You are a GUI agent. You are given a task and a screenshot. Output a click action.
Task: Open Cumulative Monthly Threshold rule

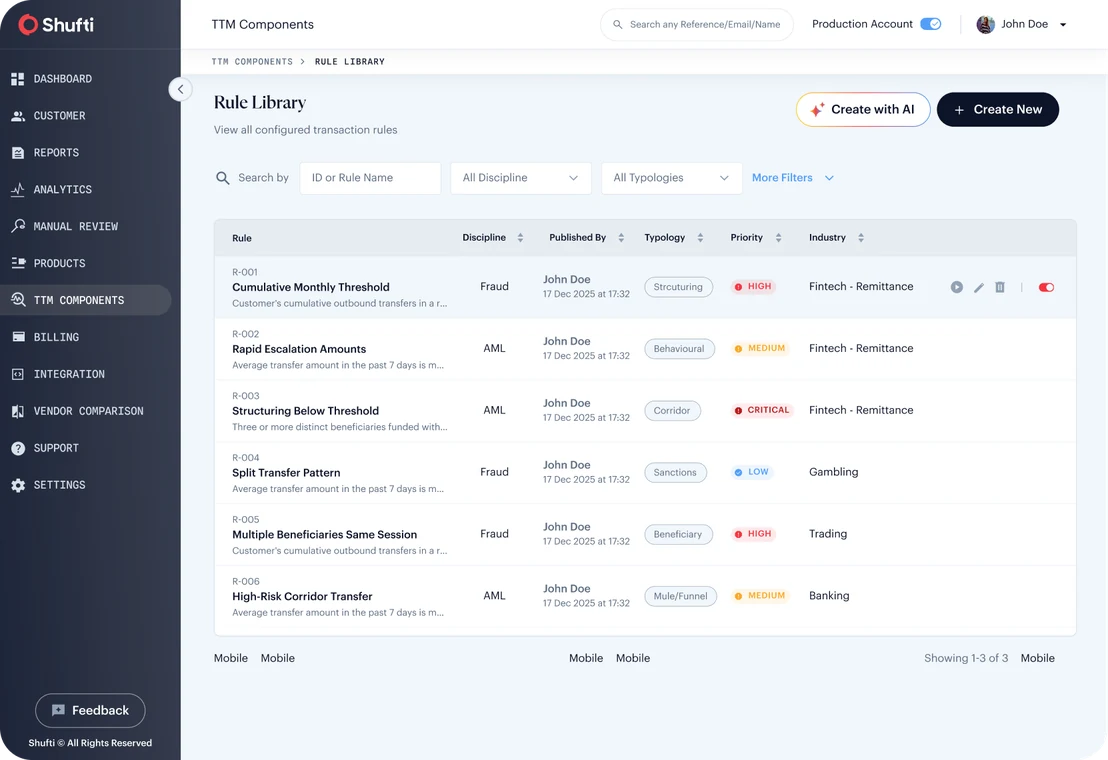311,287
